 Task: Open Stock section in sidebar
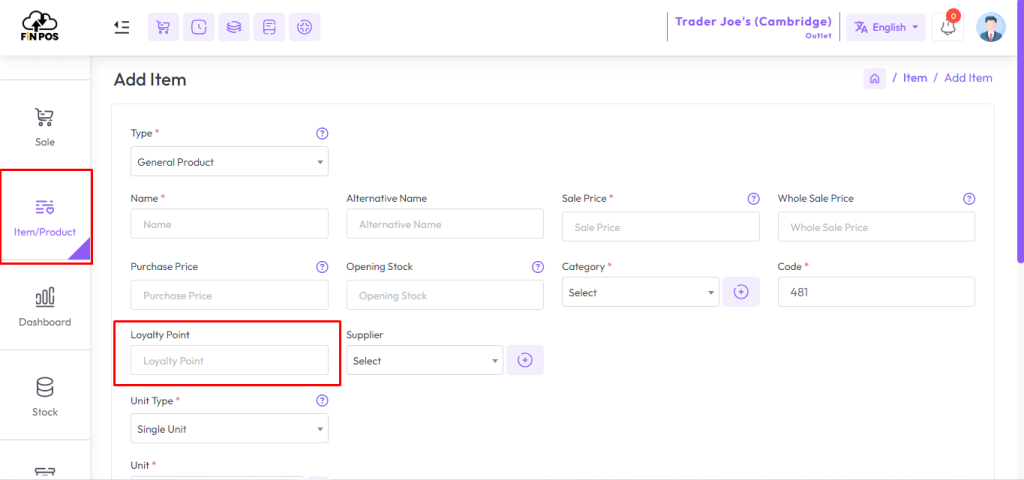(x=45, y=396)
